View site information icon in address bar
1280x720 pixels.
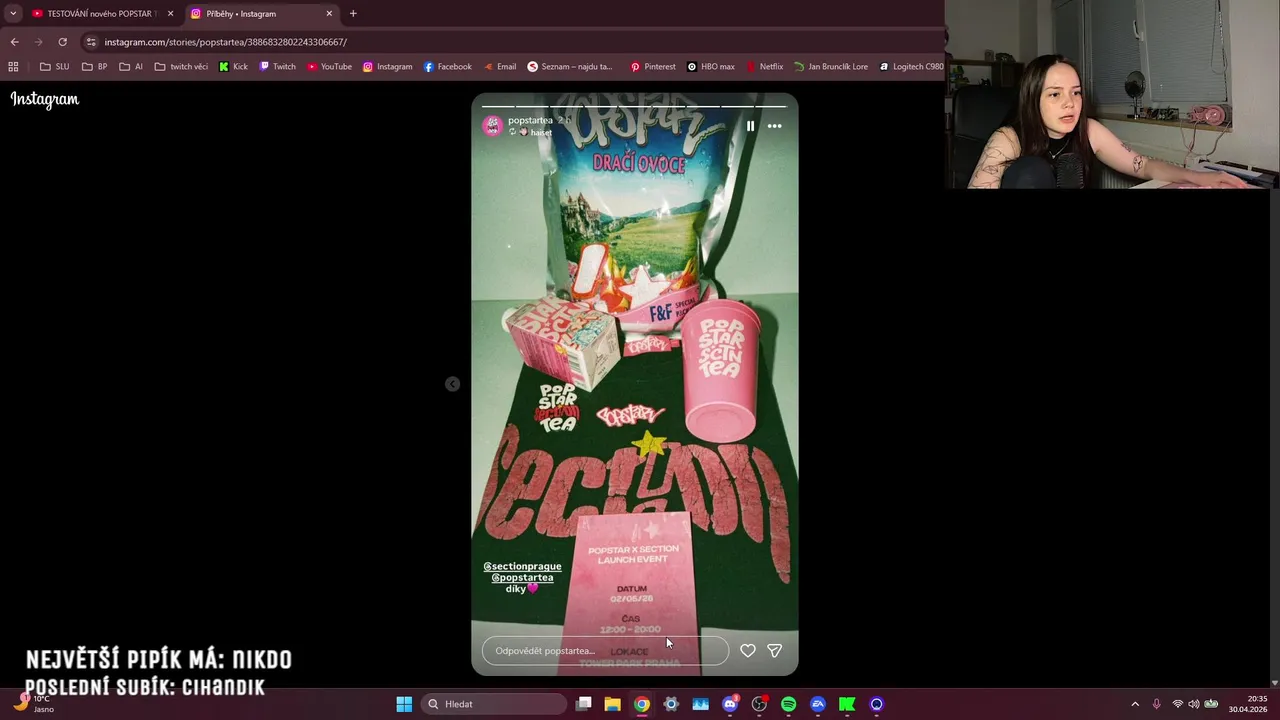pos(91,42)
